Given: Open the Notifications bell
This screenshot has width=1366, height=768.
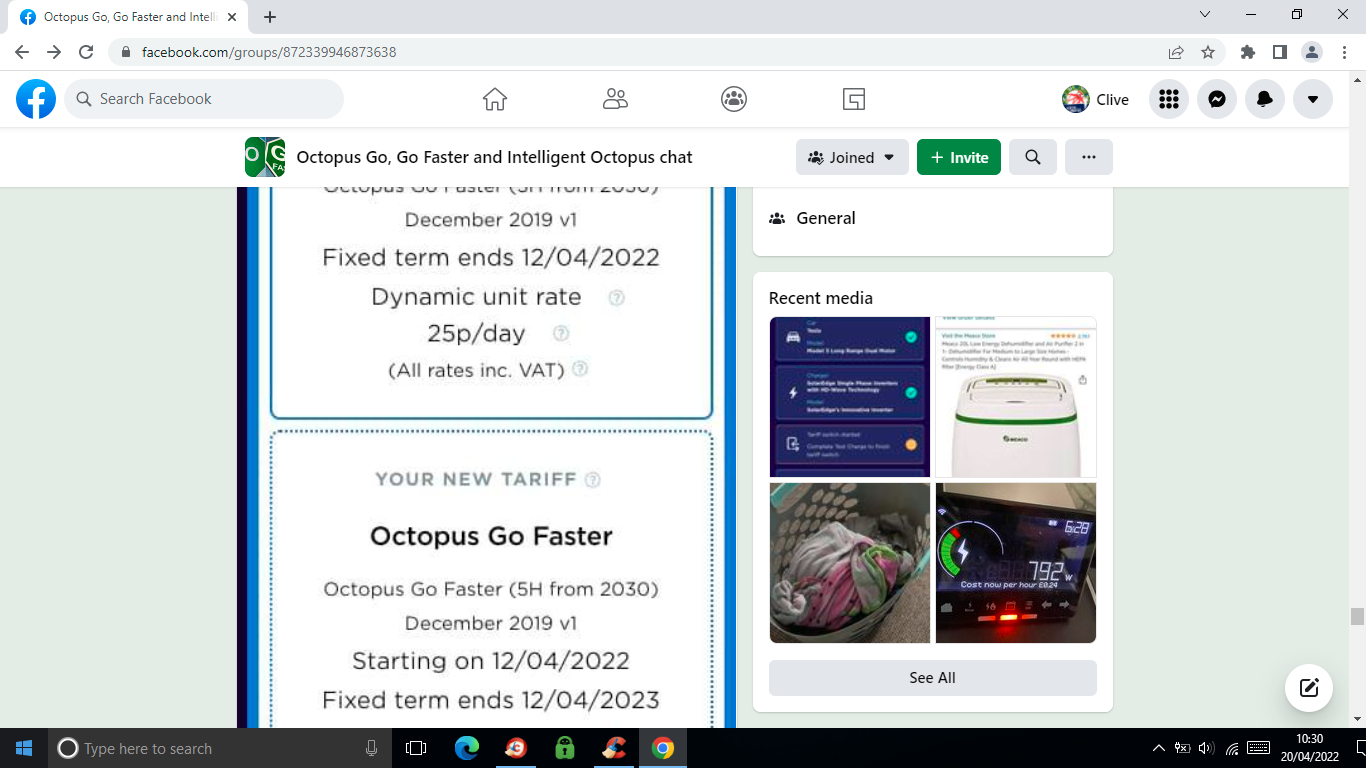Looking at the screenshot, I should (1265, 99).
